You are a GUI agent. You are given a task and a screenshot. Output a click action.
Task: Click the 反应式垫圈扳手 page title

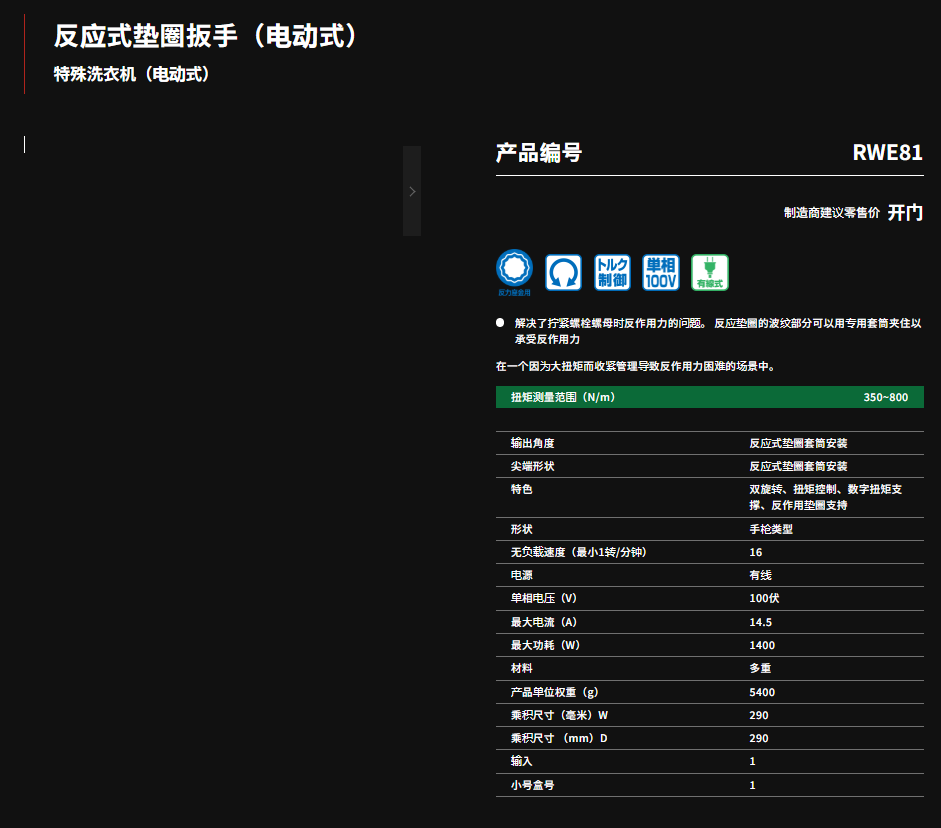coord(206,37)
